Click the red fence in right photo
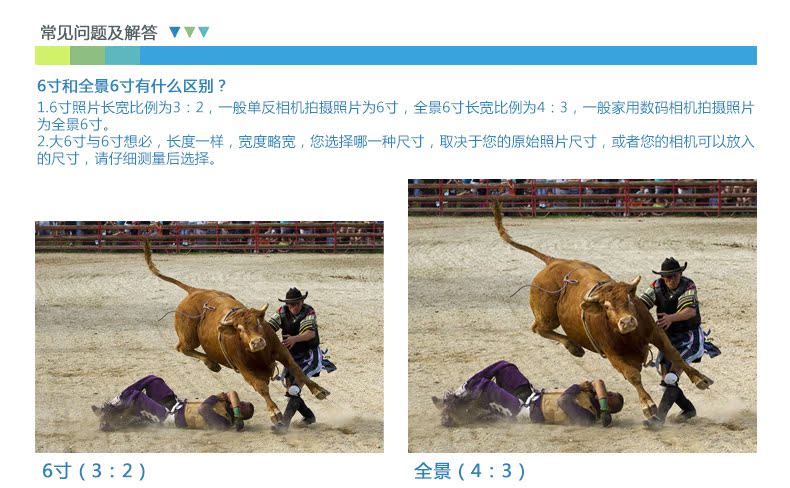Viewport: 790px width, 488px height. tap(582, 198)
